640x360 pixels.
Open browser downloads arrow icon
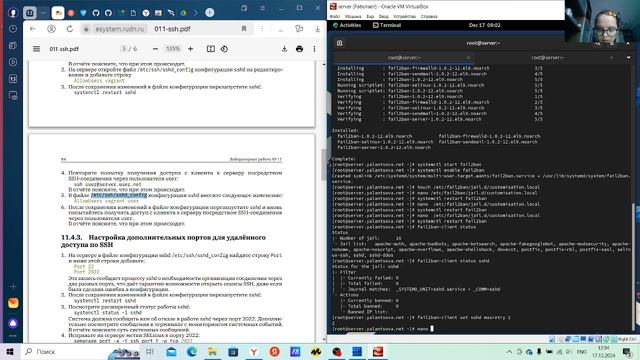click(x=317, y=29)
